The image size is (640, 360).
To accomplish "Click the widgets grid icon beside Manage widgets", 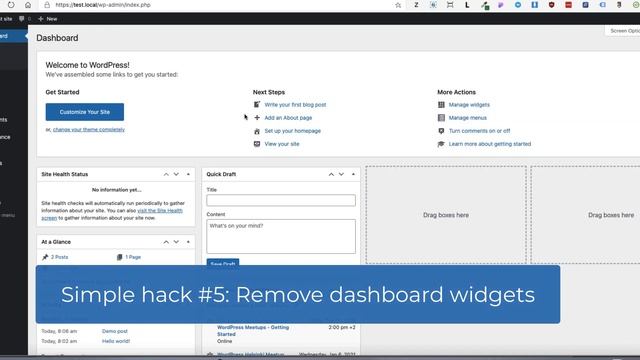I will tap(441, 105).
